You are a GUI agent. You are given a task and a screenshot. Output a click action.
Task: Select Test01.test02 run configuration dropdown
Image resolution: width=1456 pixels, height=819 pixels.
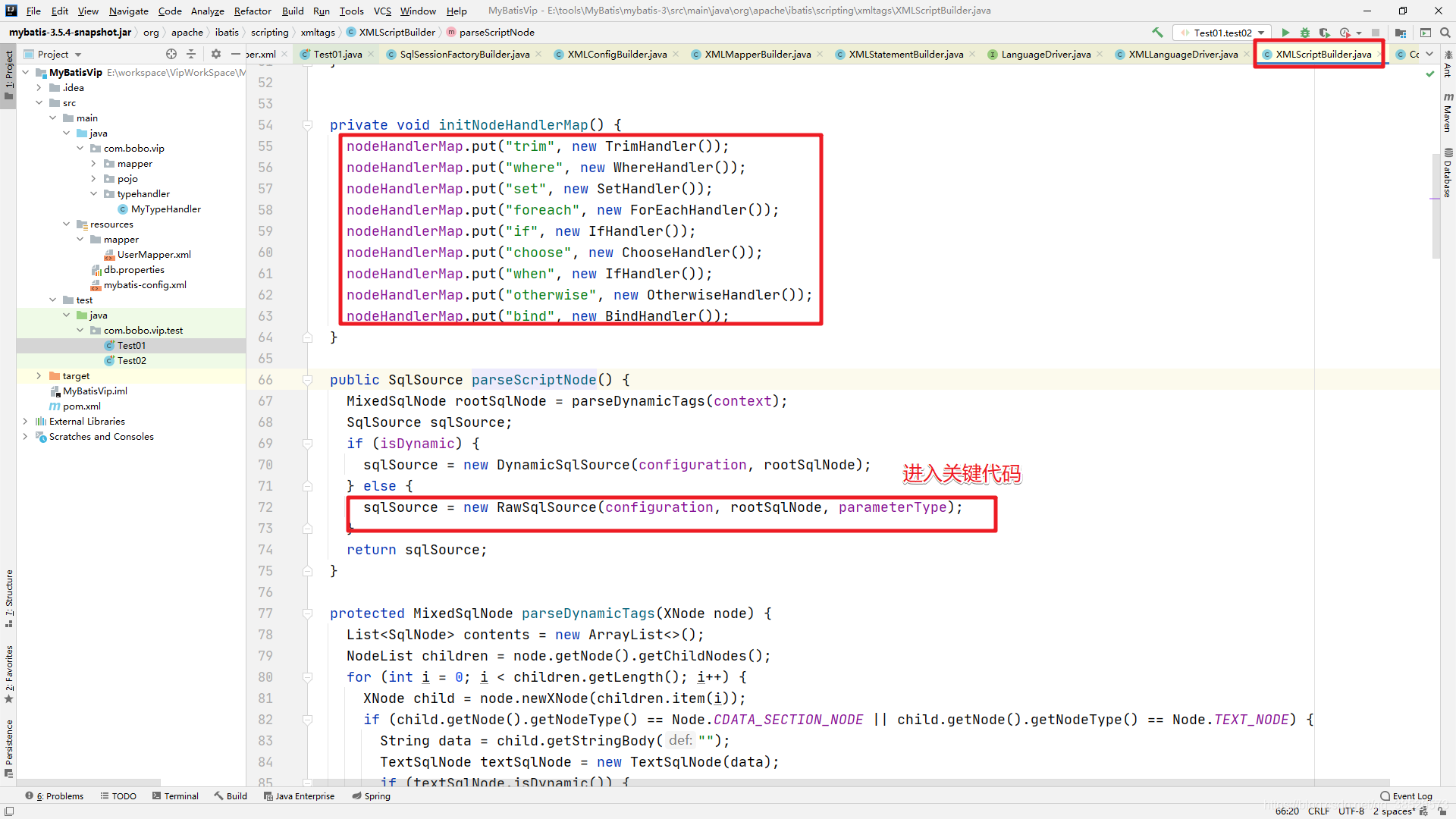click(1221, 33)
